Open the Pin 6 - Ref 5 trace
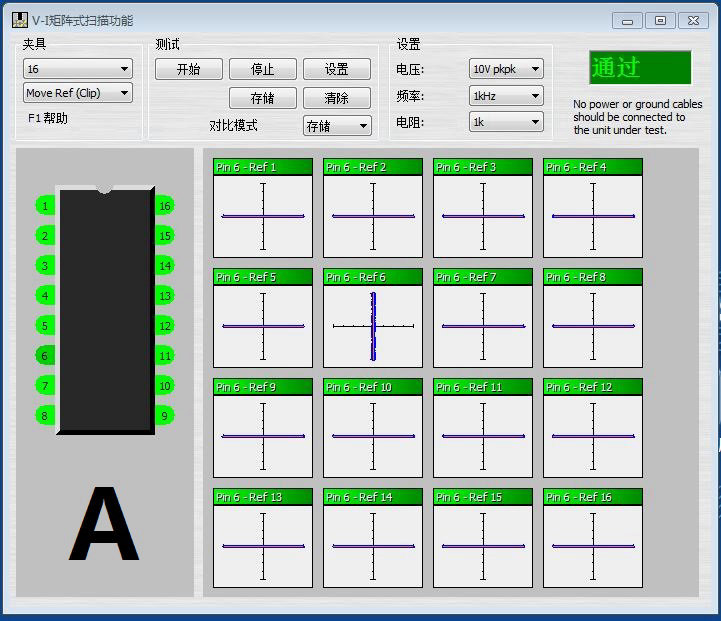 tap(263, 318)
